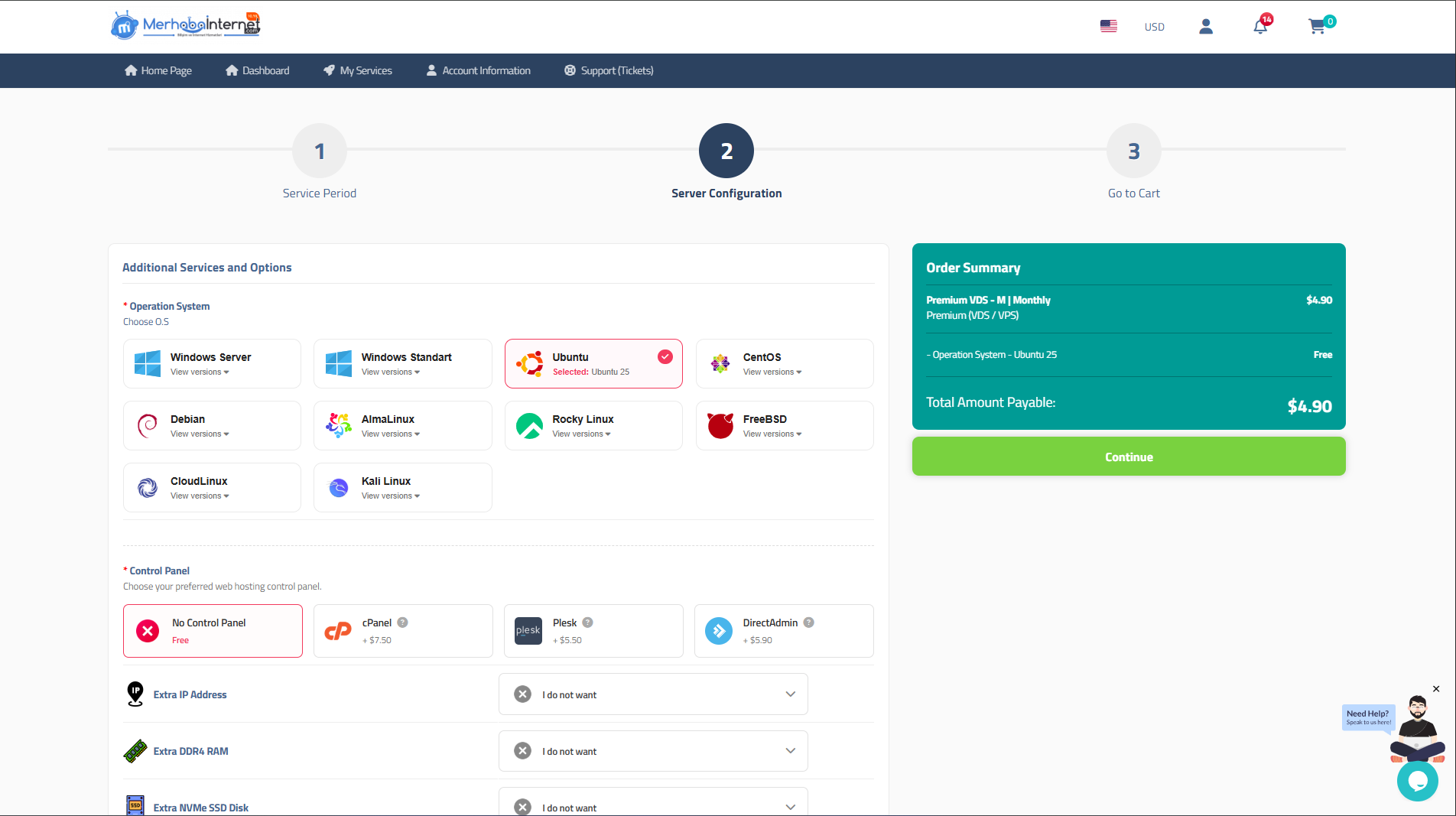
Task: Click the Windows Server logo icon
Action: pyautogui.click(x=148, y=363)
